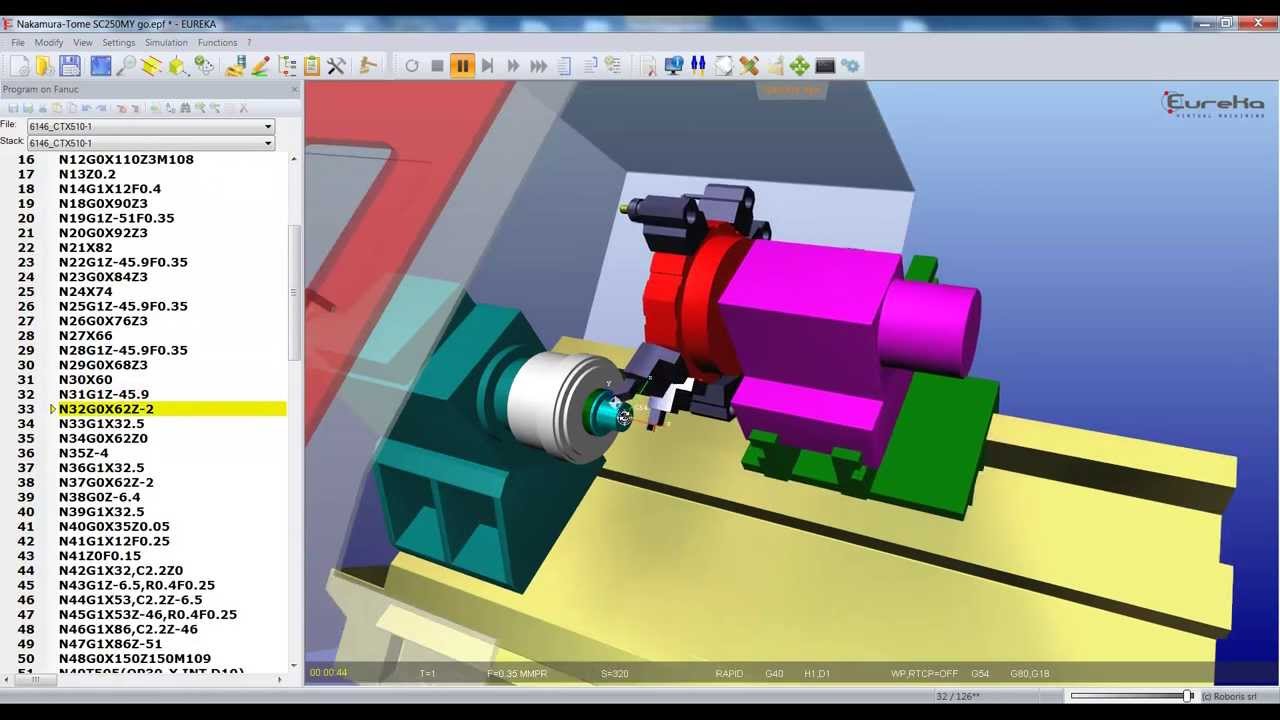Click the yellow section-plane box icon
1280x720 pixels.
click(x=152, y=66)
